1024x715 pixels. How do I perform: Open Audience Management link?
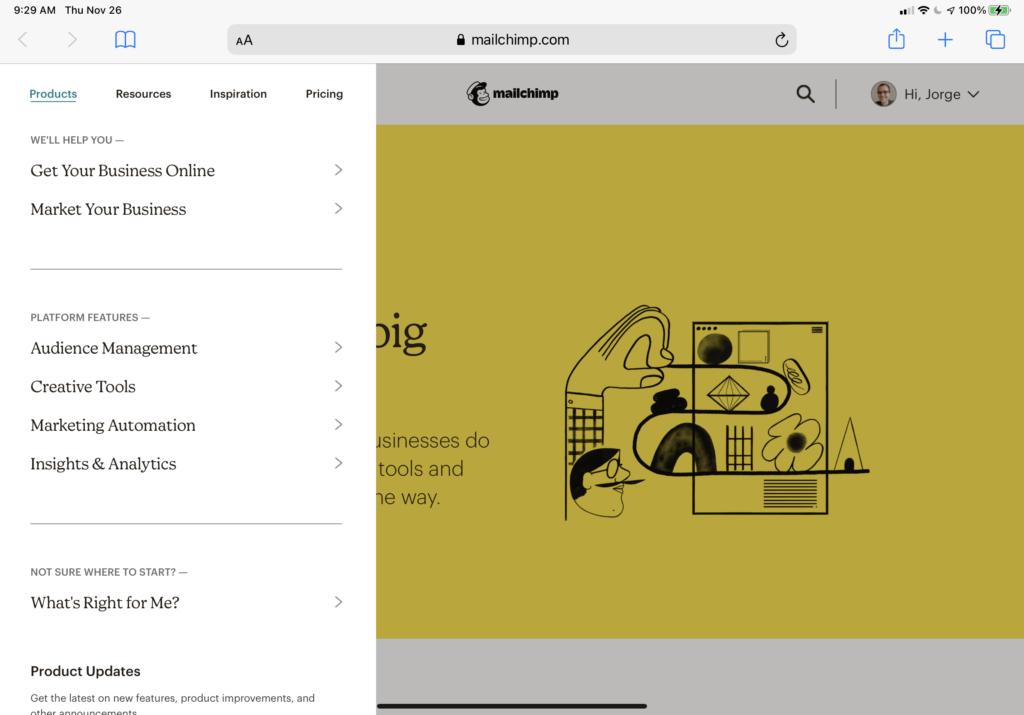coord(114,348)
